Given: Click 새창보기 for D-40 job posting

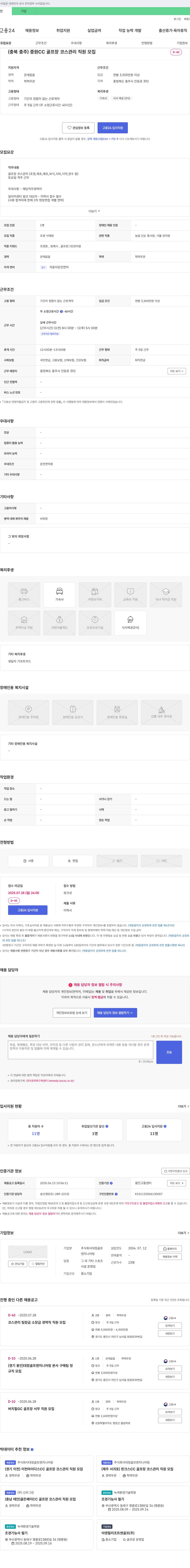Looking at the screenshot, I should pyautogui.click(x=170, y=1334).
